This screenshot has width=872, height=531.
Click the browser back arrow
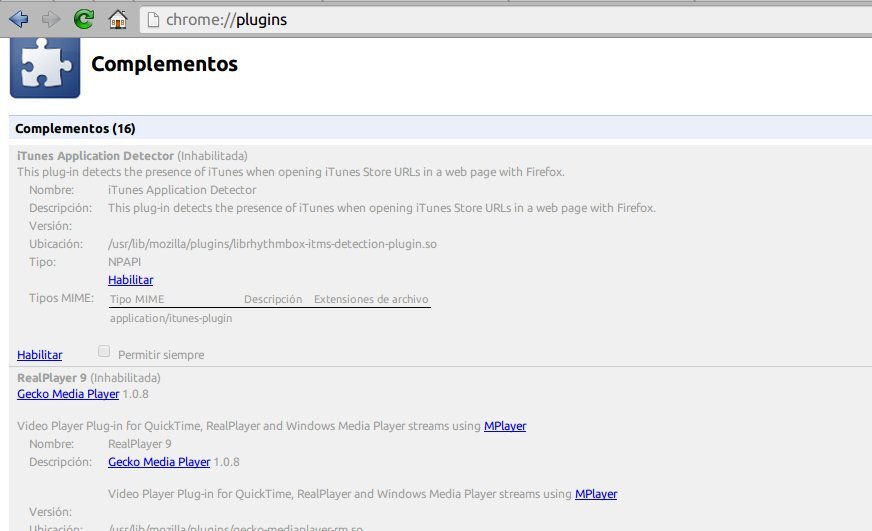[x=19, y=19]
